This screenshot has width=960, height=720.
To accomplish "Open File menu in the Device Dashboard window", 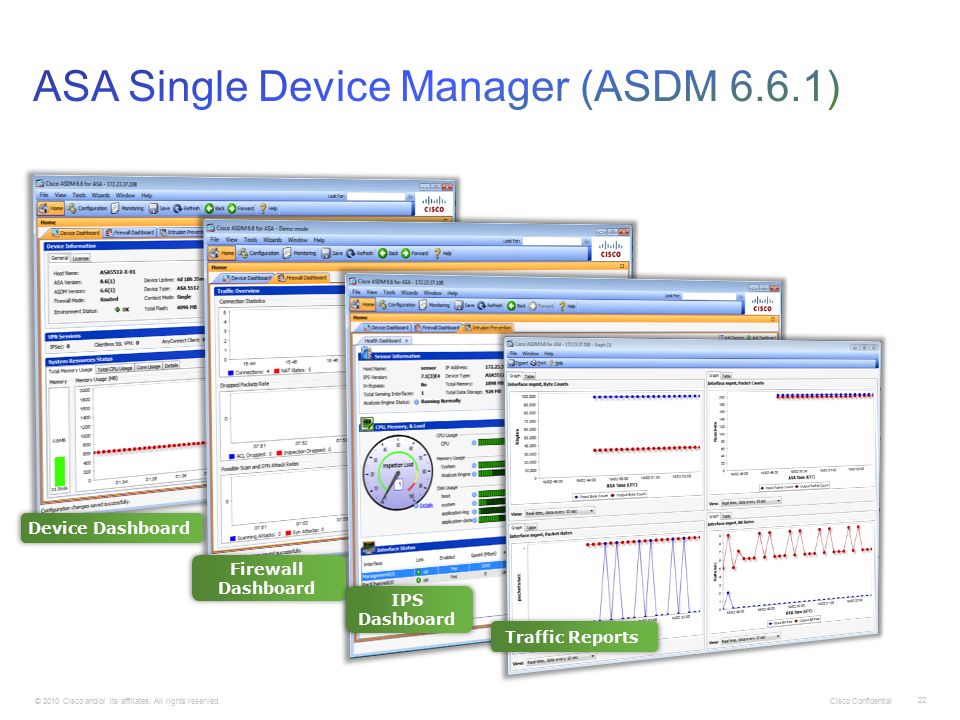I will (44, 195).
